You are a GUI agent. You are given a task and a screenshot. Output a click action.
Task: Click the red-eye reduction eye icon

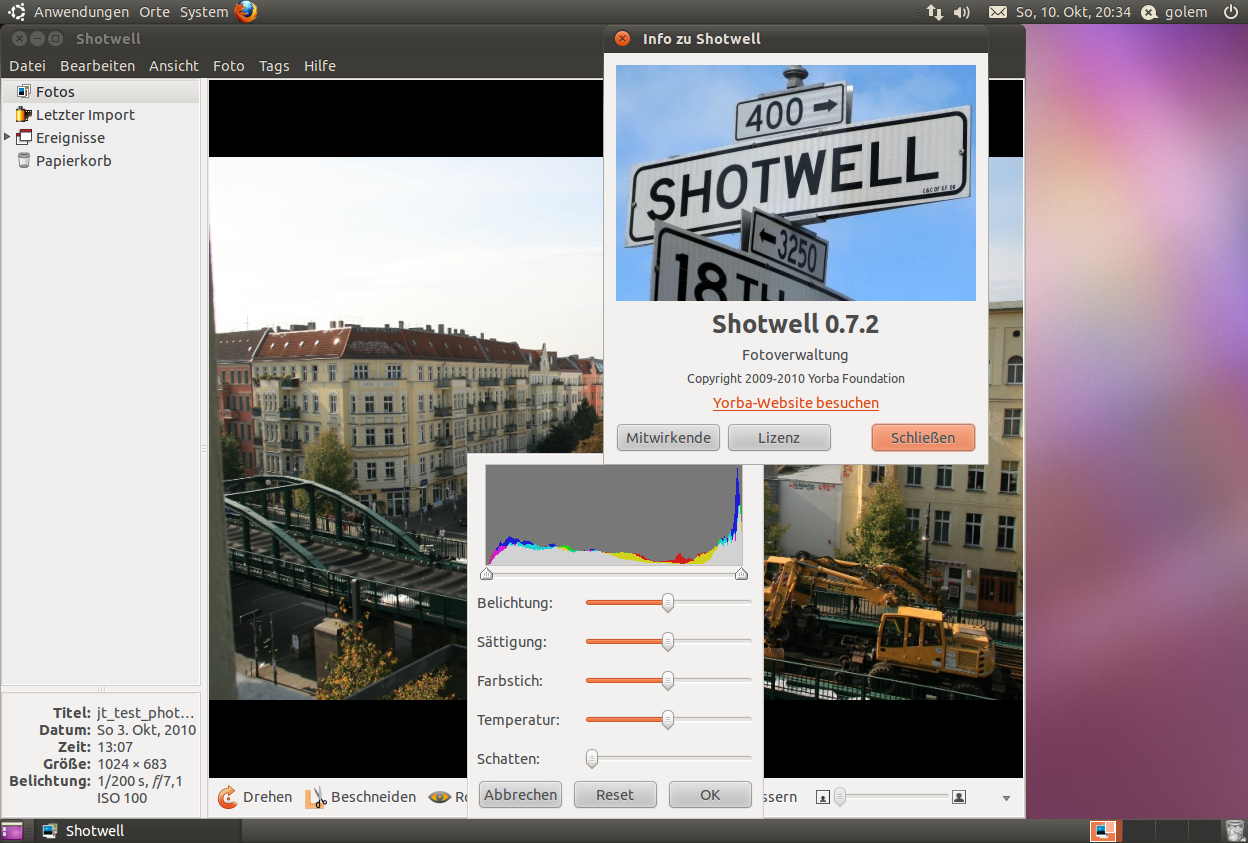coord(439,797)
